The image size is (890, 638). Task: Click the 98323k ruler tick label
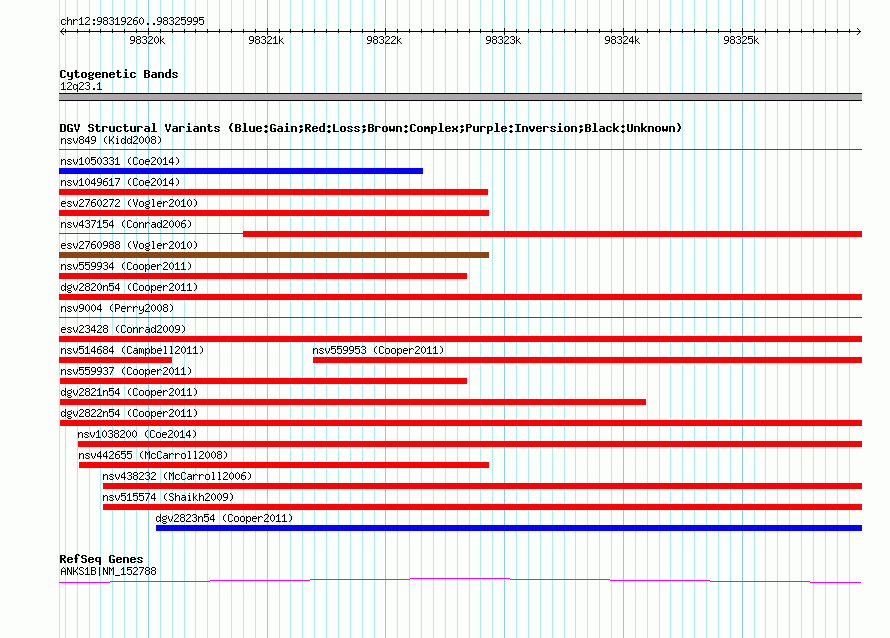click(503, 40)
